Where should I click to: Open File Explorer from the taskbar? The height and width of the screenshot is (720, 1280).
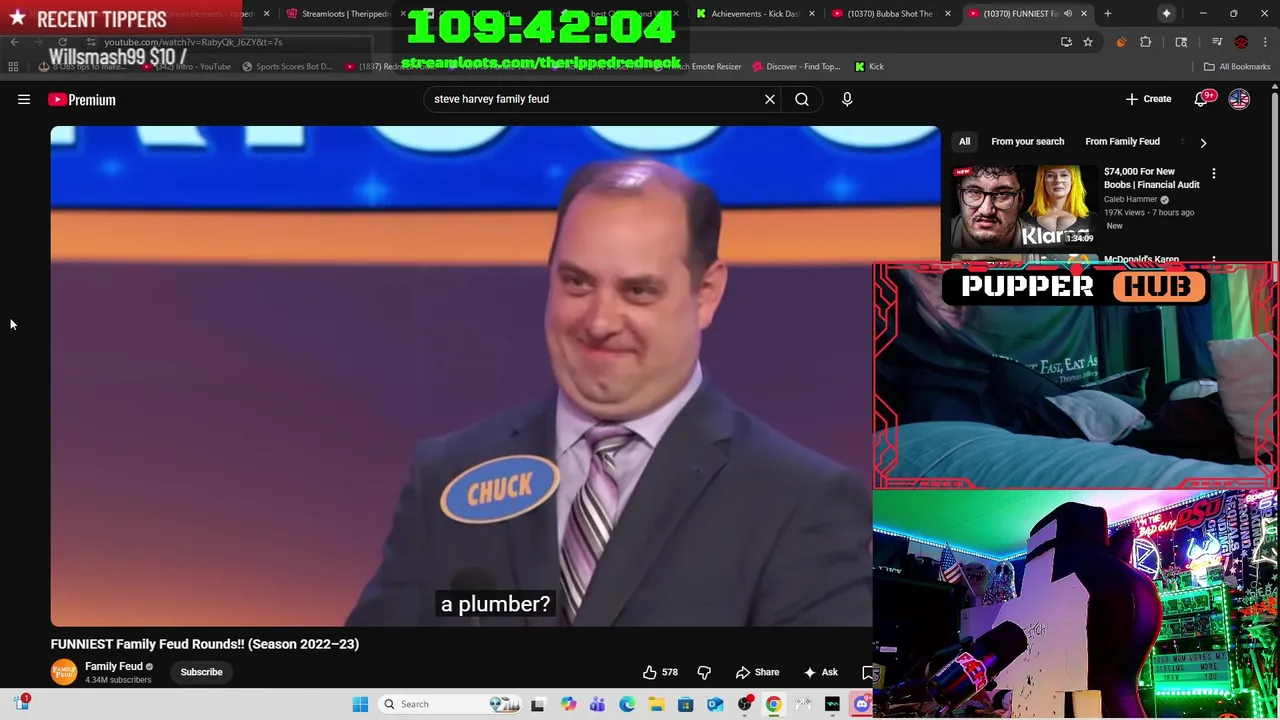656,704
